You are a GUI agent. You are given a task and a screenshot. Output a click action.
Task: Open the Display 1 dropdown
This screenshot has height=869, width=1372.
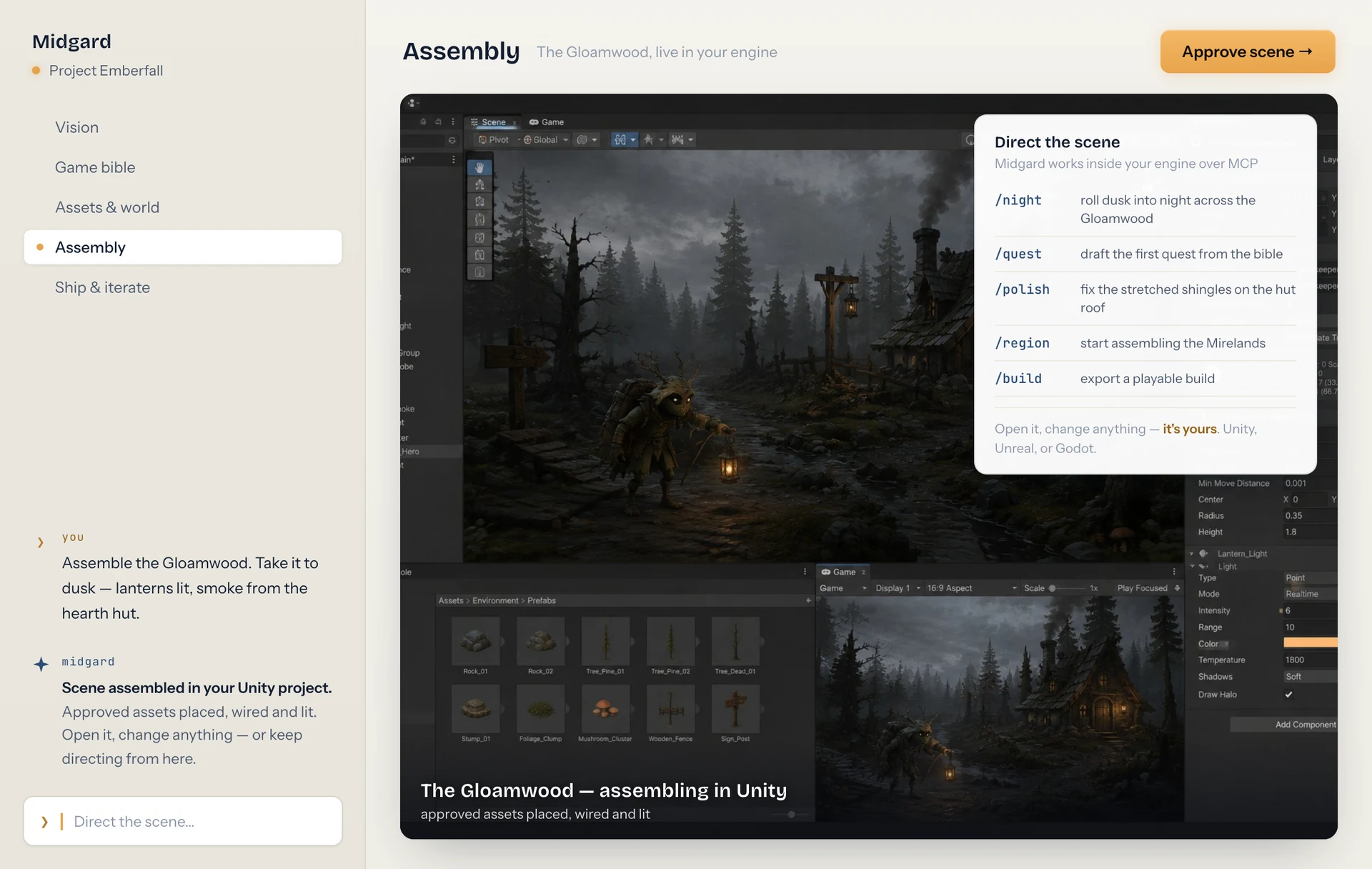coord(898,588)
